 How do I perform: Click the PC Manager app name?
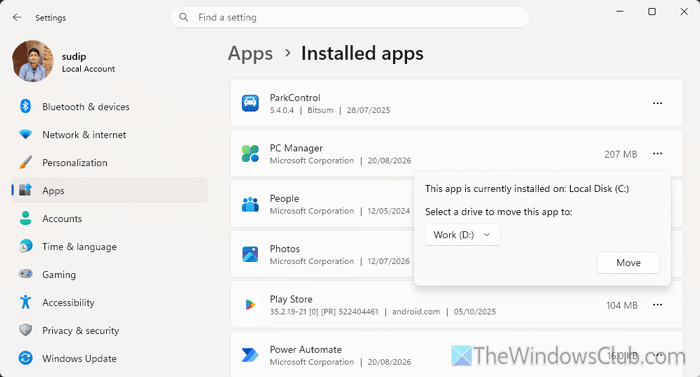296,148
